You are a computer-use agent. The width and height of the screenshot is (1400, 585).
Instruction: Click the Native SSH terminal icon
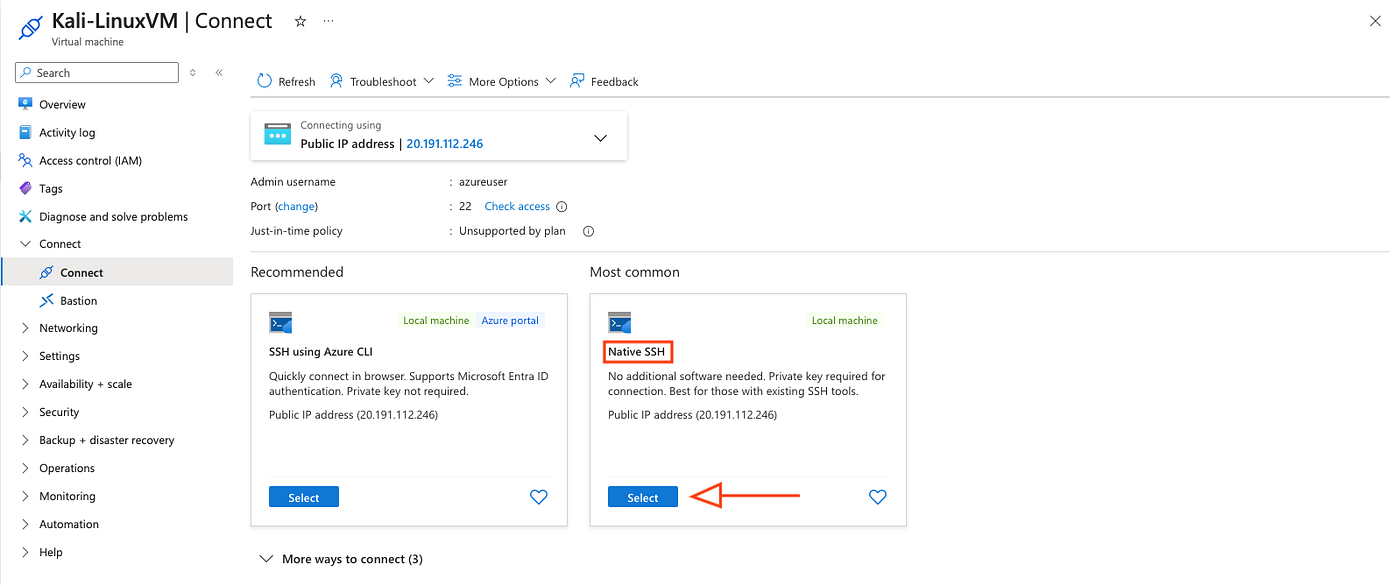pyautogui.click(x=619, y=322)
